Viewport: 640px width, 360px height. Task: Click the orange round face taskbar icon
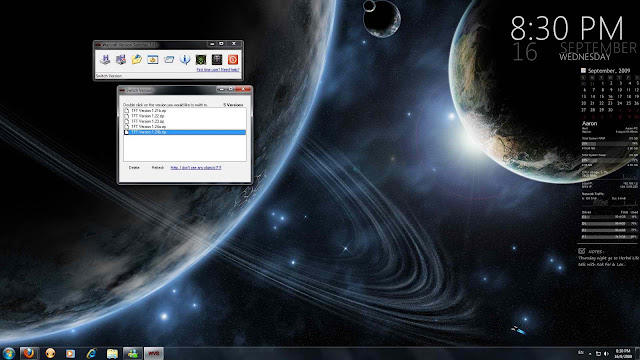[x=50, y=353]
